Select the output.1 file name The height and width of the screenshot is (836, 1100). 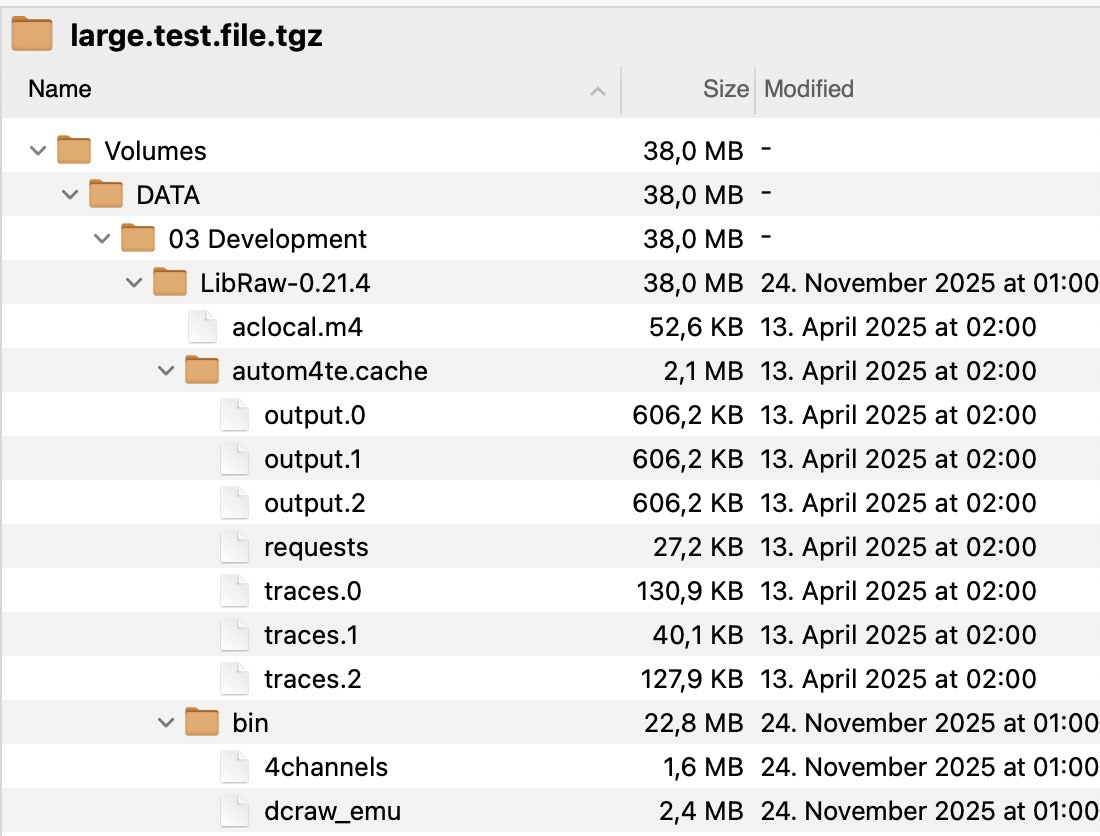[x=313, y=459]
